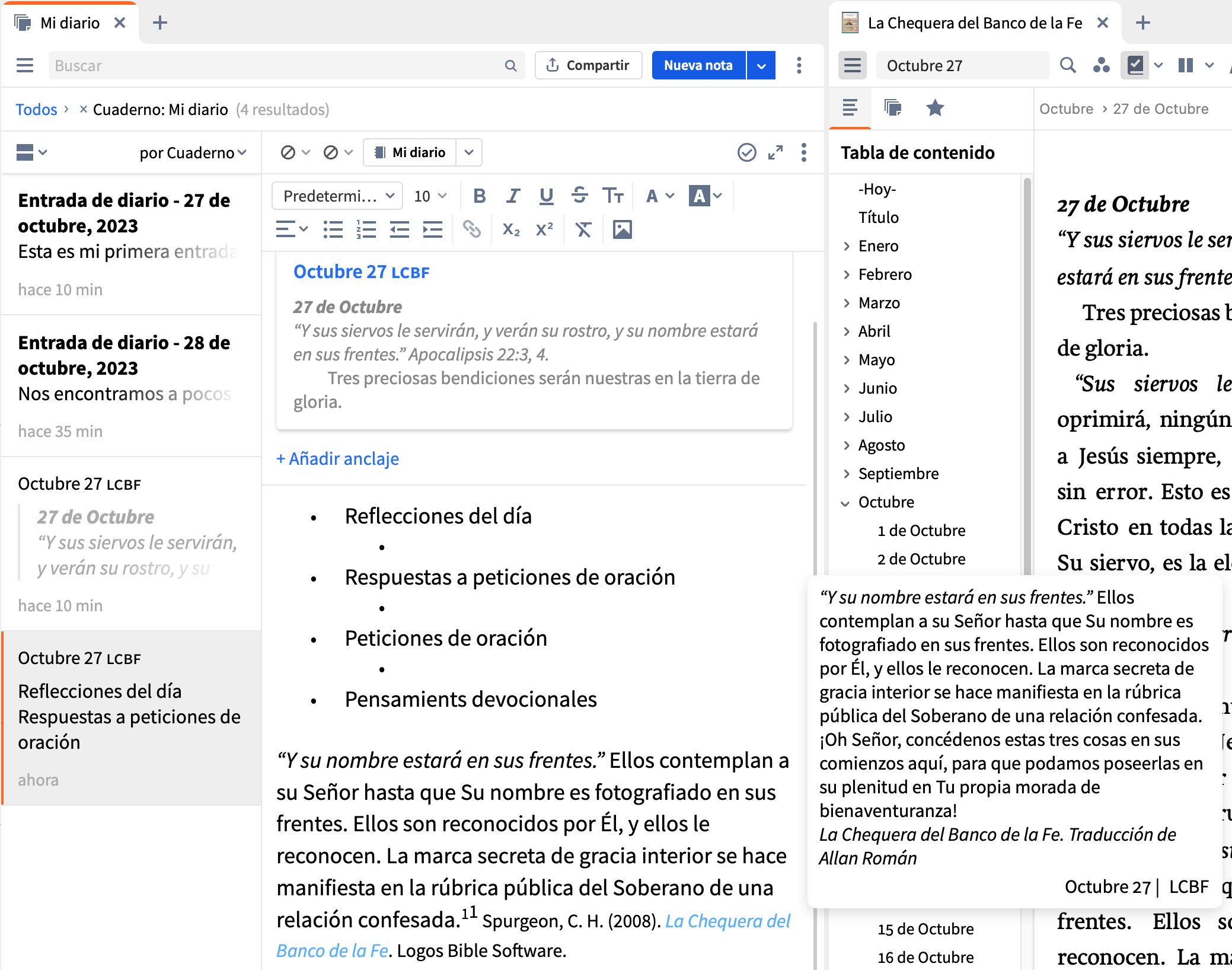Increase indent of the paragraph
The width and height of the screenshot is (1232, 970).
433,229
